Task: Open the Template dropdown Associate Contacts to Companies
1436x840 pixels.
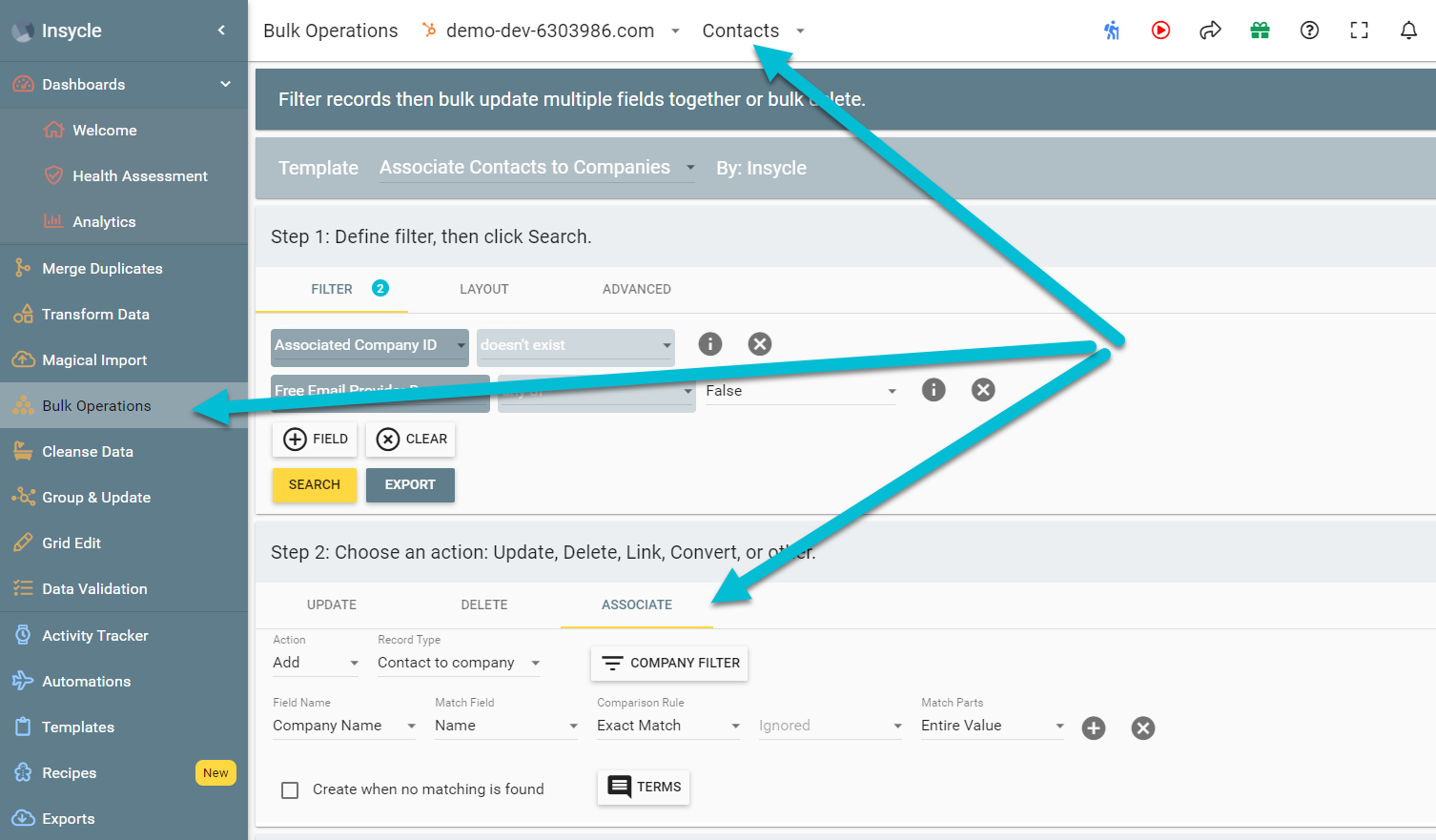Action: [537, 168]
